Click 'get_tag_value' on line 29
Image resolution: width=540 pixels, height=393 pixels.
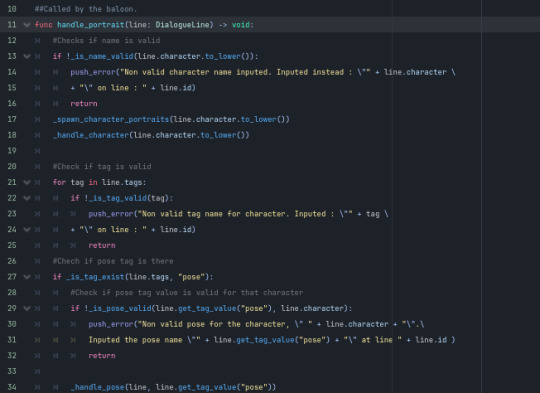[x=207, y=308]
